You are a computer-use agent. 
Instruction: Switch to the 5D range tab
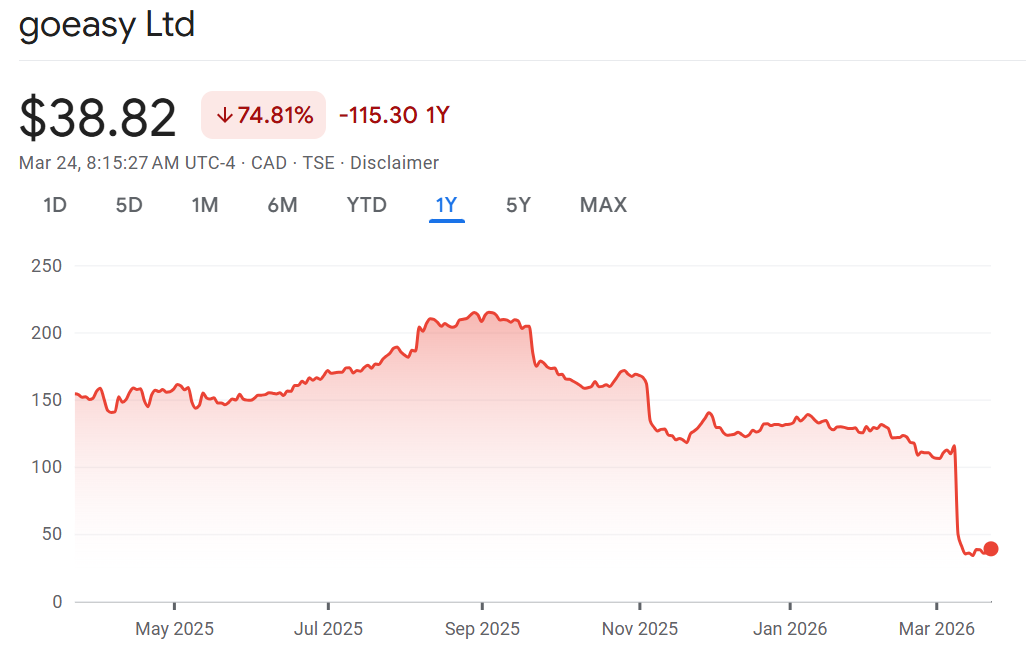click(129, 205)
